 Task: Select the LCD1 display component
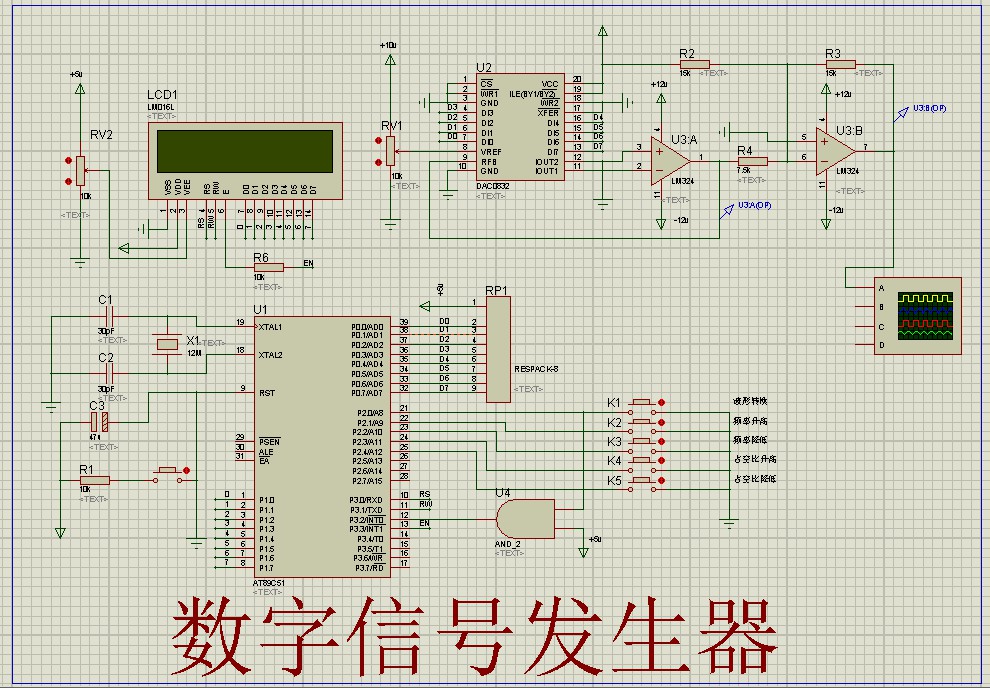(x=246, y=161)
